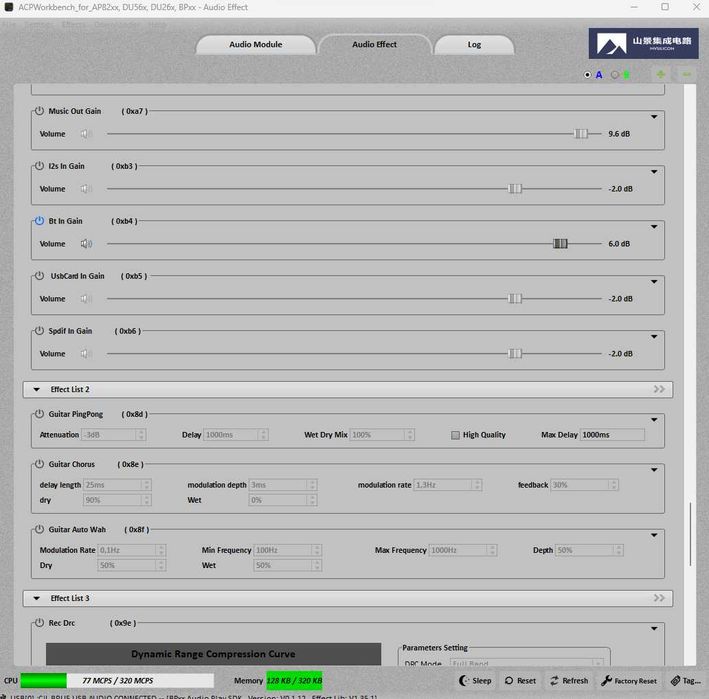
Task: Switch to the Log tab
Action: [474, 45]
